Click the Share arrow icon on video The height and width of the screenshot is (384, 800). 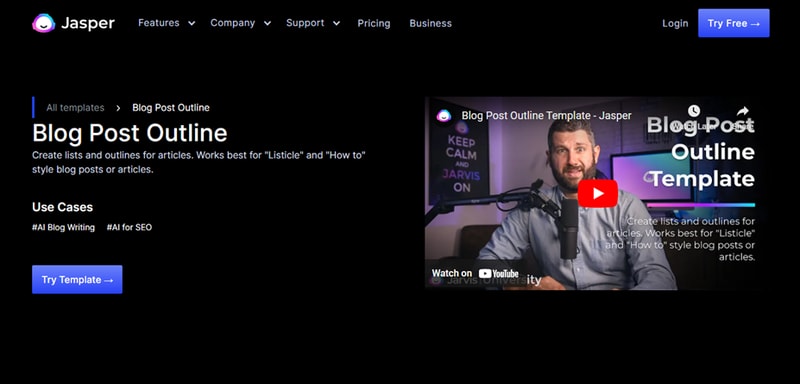[742, 111]
